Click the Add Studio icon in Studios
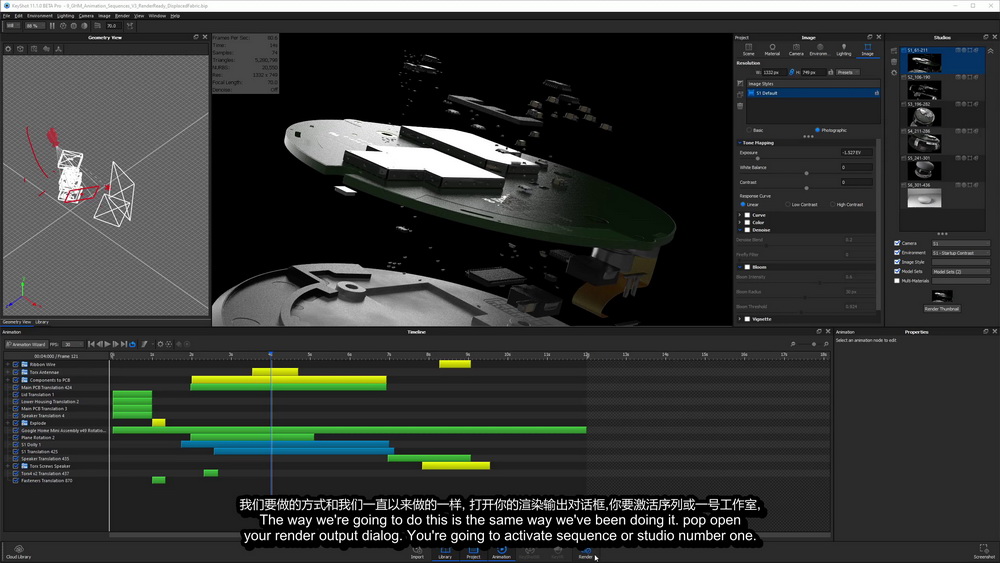The image size is (1000, 563). (893, 50)
